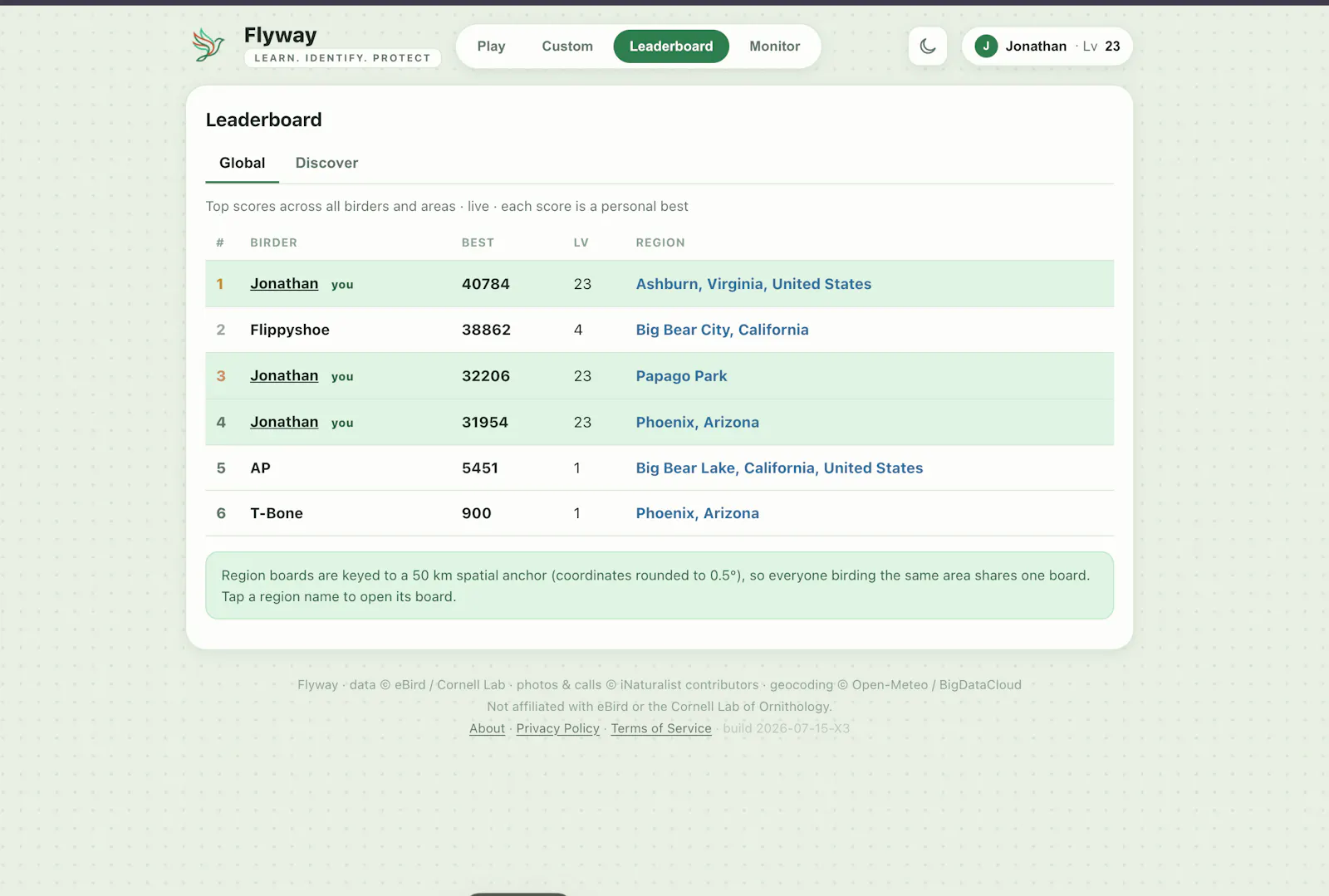The height and width of the screenshot is (896, 1329).
Task: Click the rank number 5
Action: click(221, 468)
